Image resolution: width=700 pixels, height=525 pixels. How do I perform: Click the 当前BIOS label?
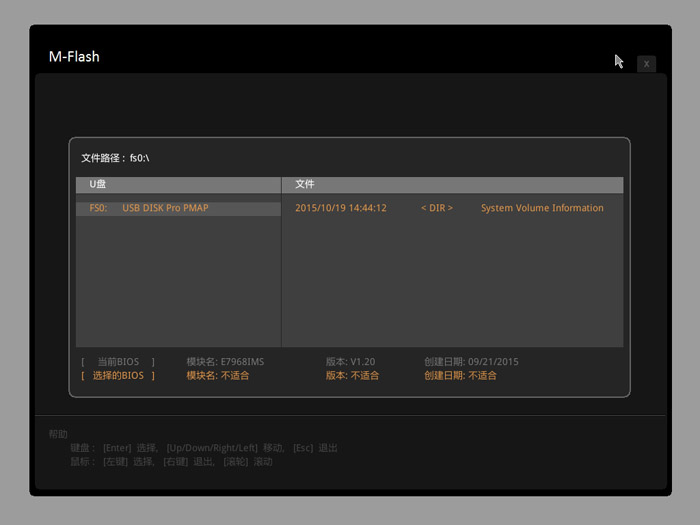pyautogui.click(x=118, y=361)
